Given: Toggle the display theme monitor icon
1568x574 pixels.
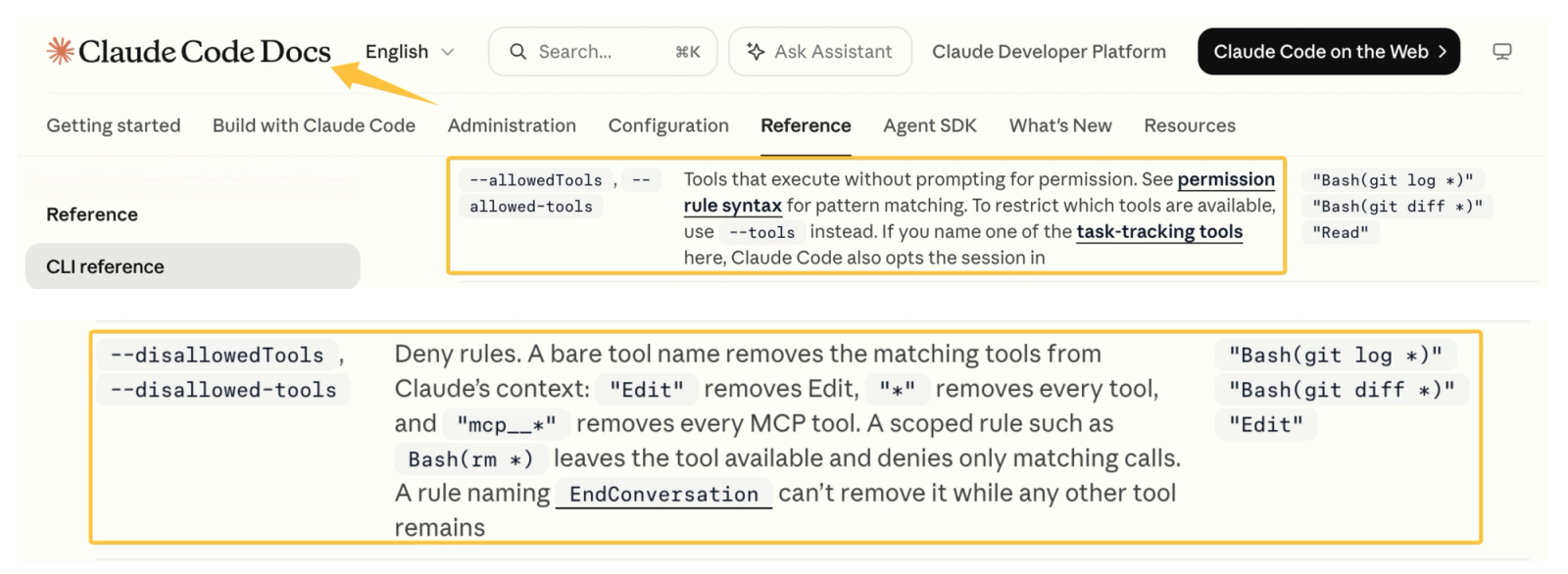Looking at the screenshot, I should tap(1501, 52).
